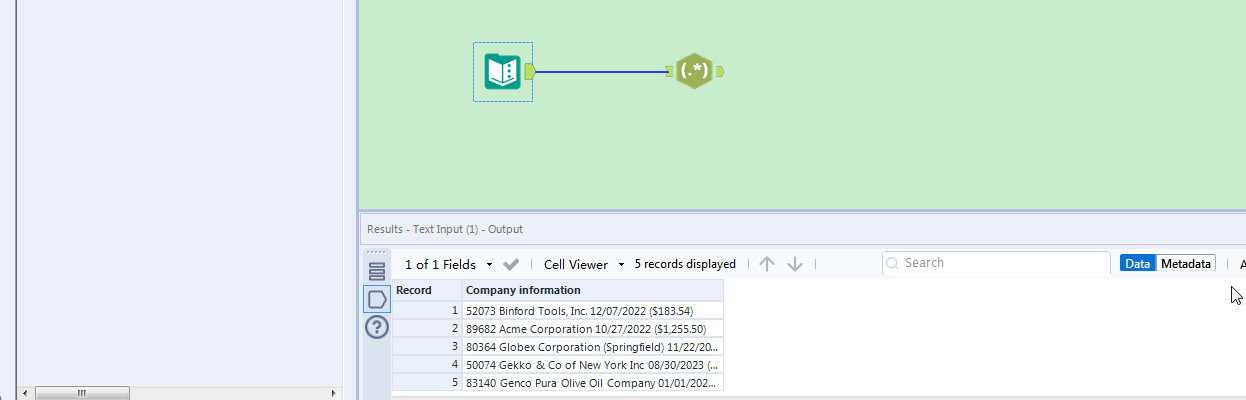1246x400 pixels.
Task: Move to previous record with up arrow
Action: 767,264
